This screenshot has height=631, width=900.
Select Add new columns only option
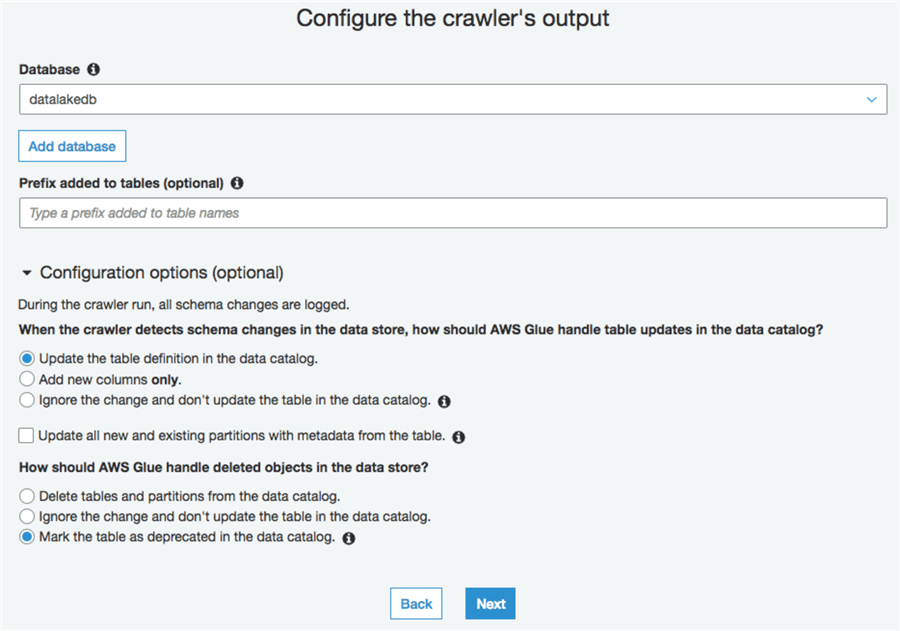coord(27,379)
